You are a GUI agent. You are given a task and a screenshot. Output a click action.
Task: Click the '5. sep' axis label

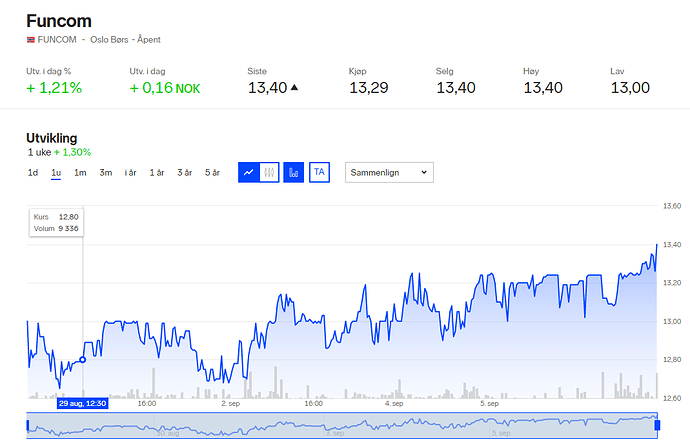click(x=489, y=404)
